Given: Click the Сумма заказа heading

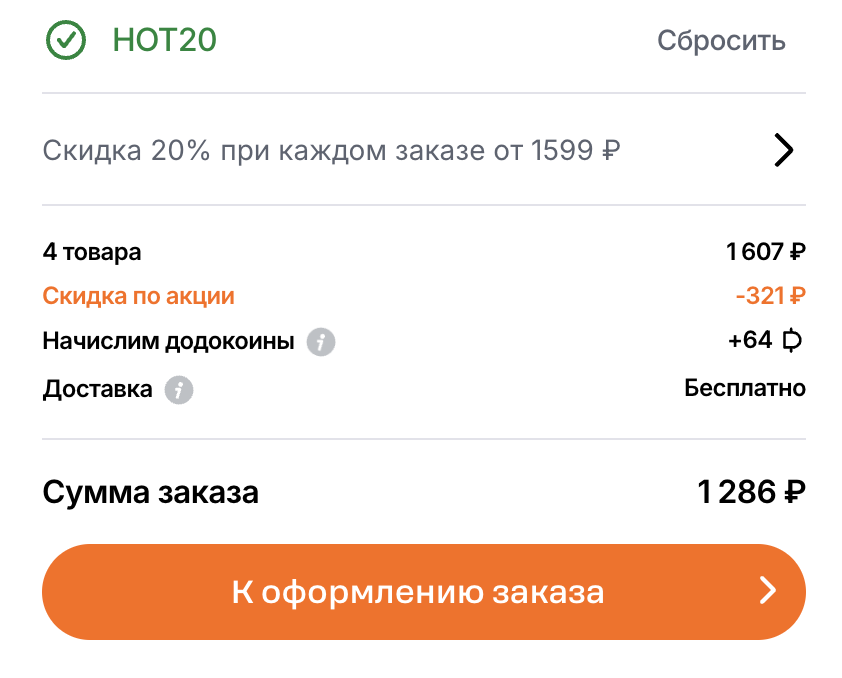Looking at the screenshot, I should pos(150,492).
